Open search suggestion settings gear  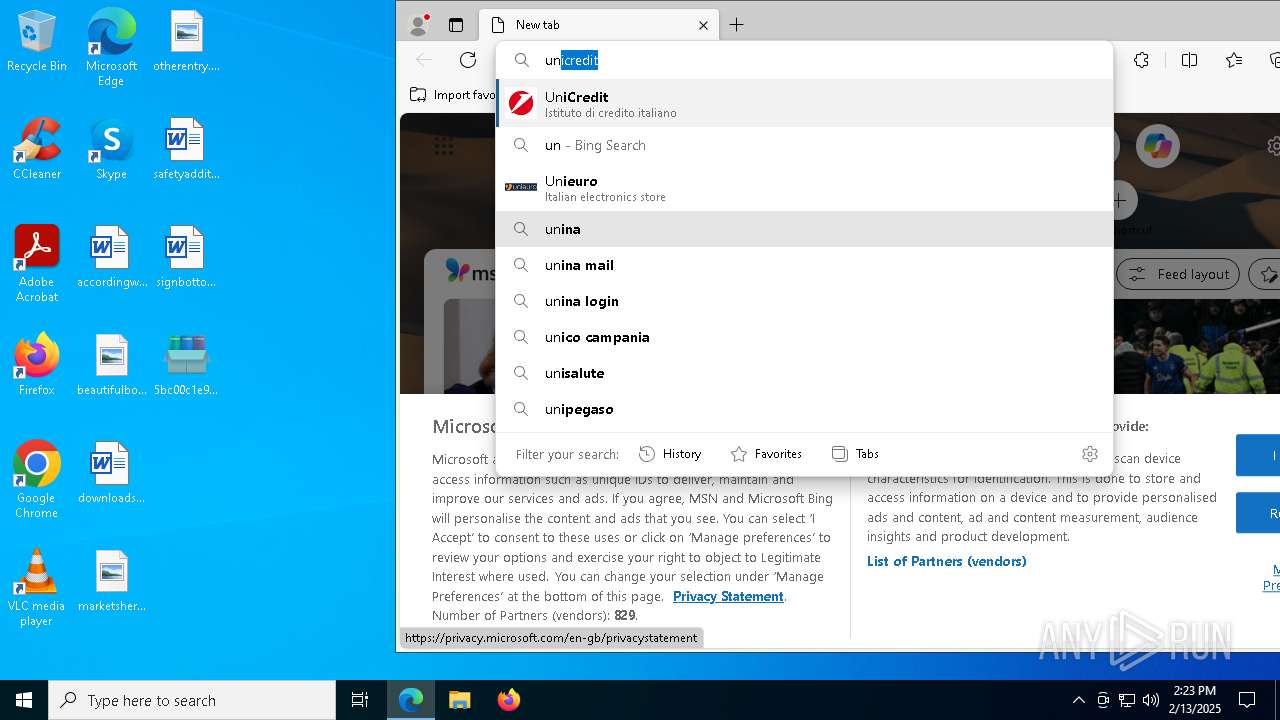point(1090,454)
